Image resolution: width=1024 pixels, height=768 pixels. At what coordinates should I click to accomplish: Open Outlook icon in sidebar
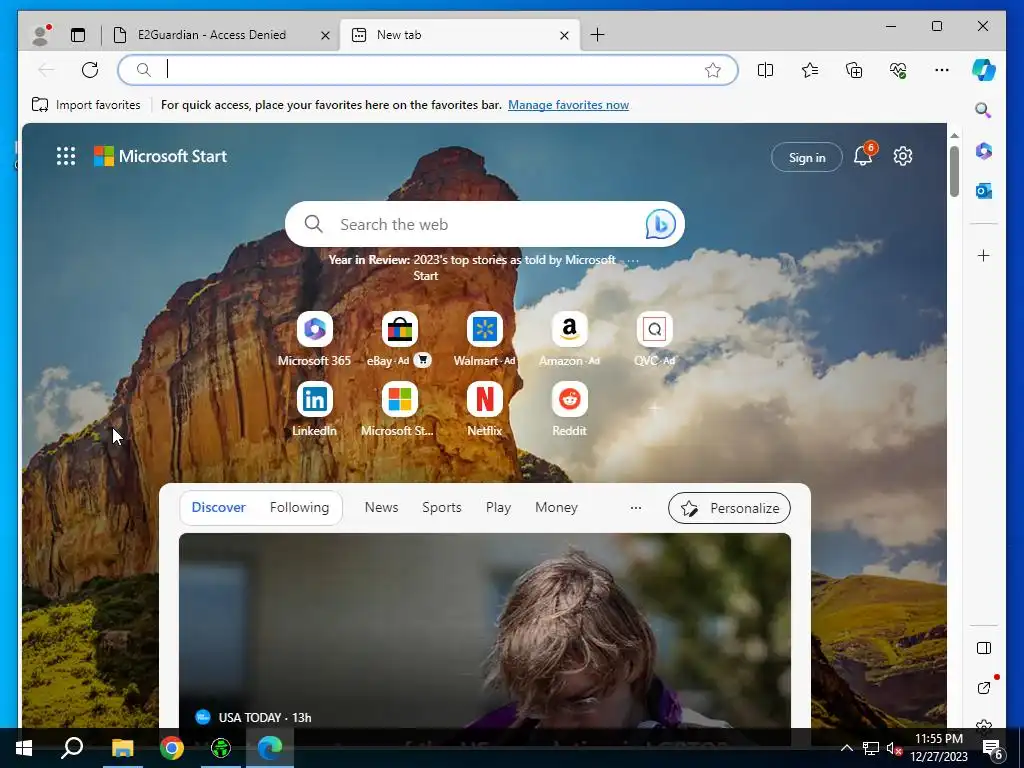pos(984,191)
